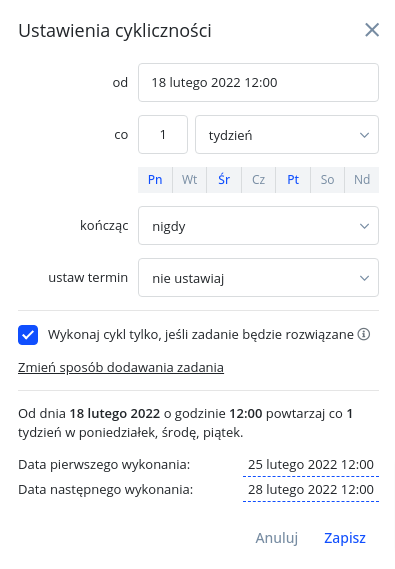Enable Sunday (Nd) day button
Screen dimensions: 395x569
tap(362, 180)
